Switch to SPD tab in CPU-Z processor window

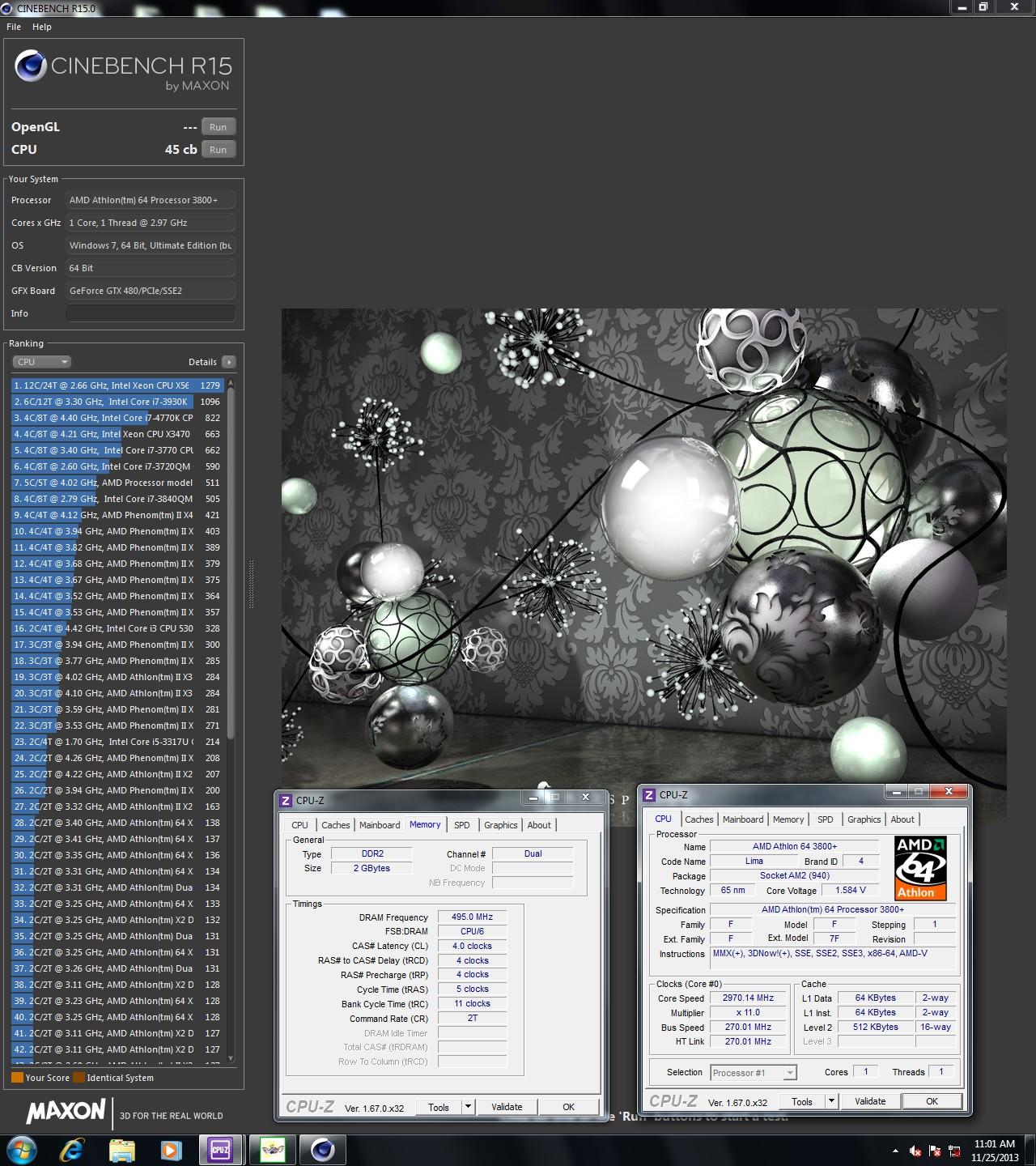click(x=825, y=819)
